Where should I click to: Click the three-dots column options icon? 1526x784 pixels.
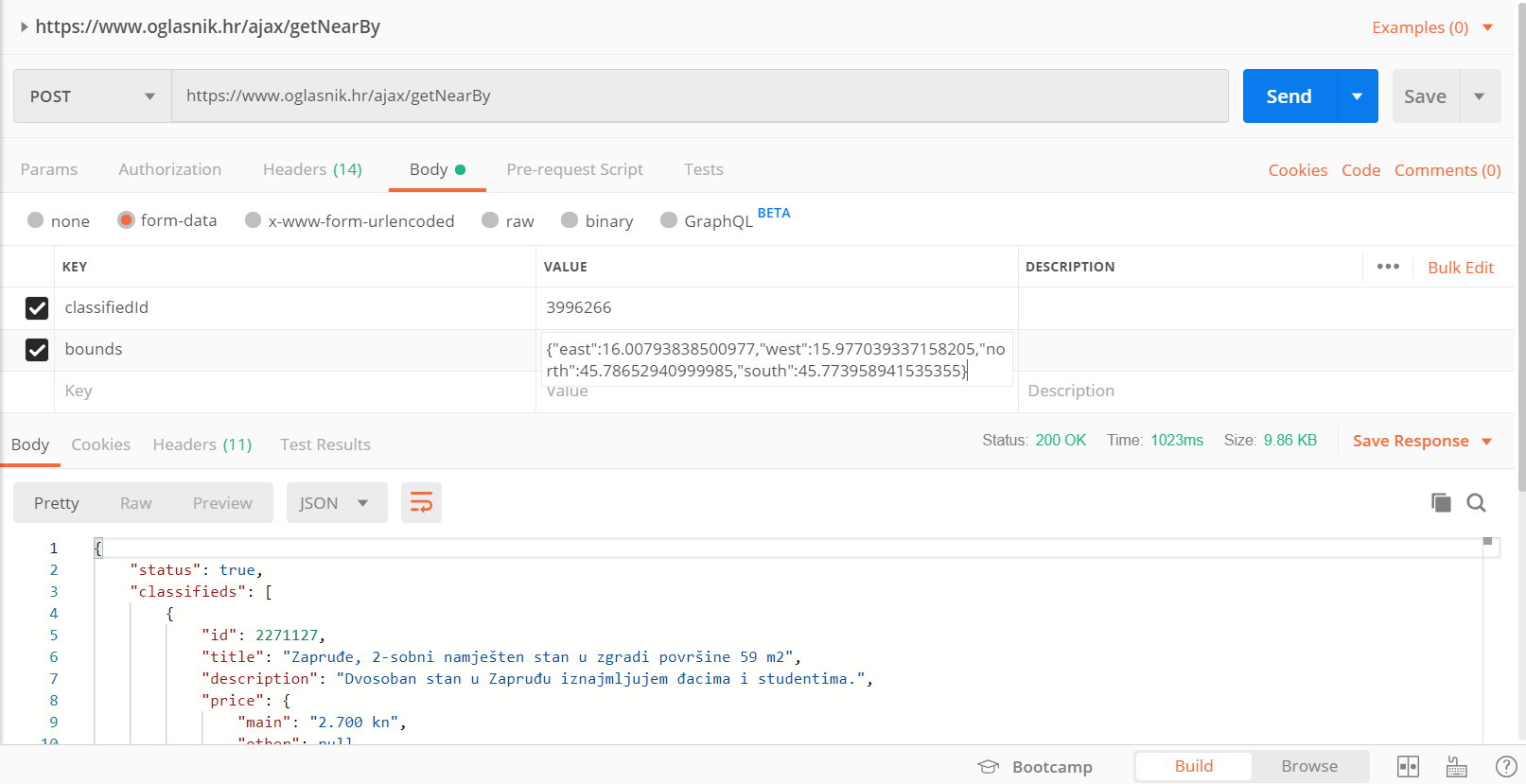tap(1388, 267)
